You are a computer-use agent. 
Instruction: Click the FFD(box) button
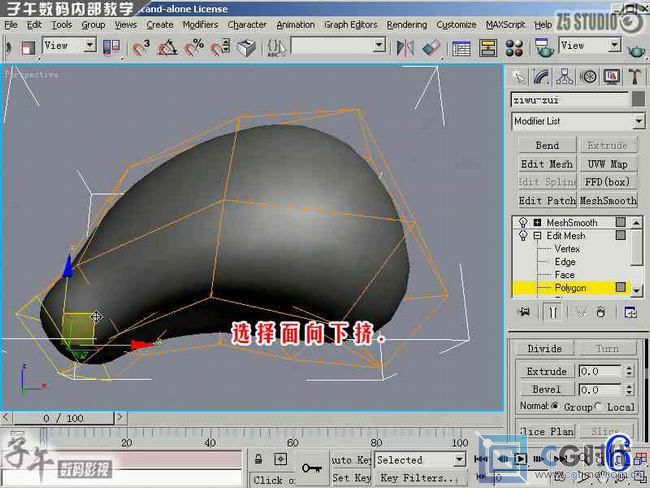[x=607, y=182]
